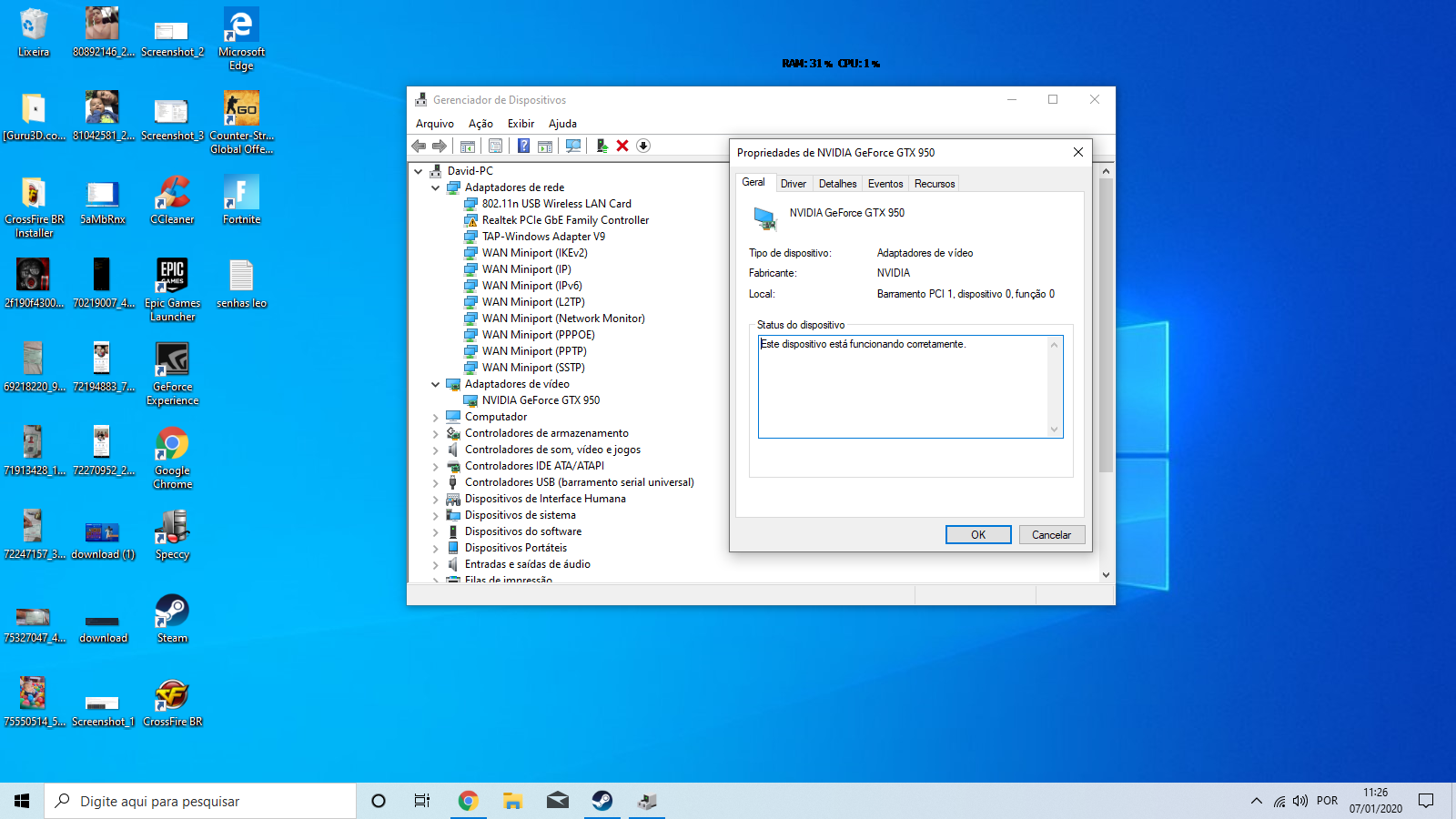Click the Counter-Strike Global Offensive desktop icon
The width and height of the screenshot is (1456, 819).
pos(241,123)
